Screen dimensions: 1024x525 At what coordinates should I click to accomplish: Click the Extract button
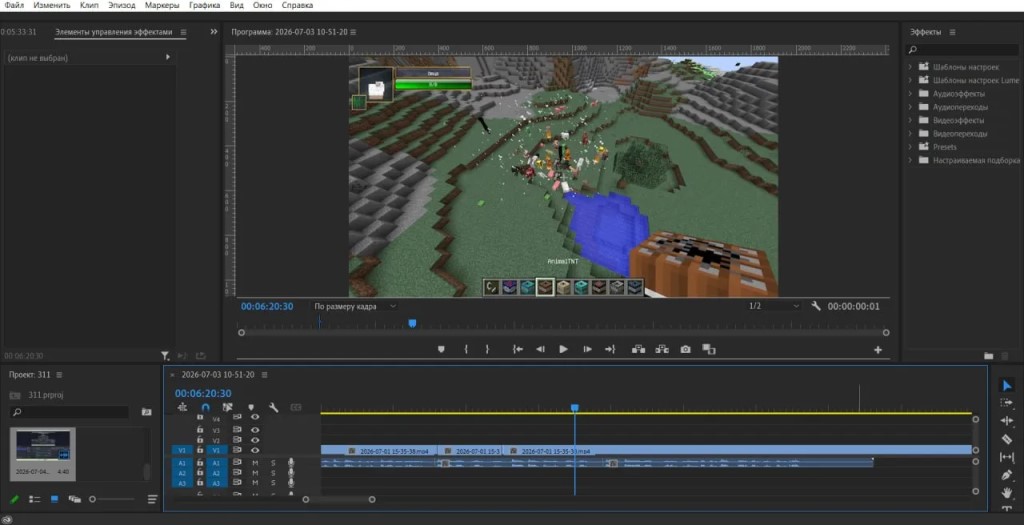(x=662, y=349)
